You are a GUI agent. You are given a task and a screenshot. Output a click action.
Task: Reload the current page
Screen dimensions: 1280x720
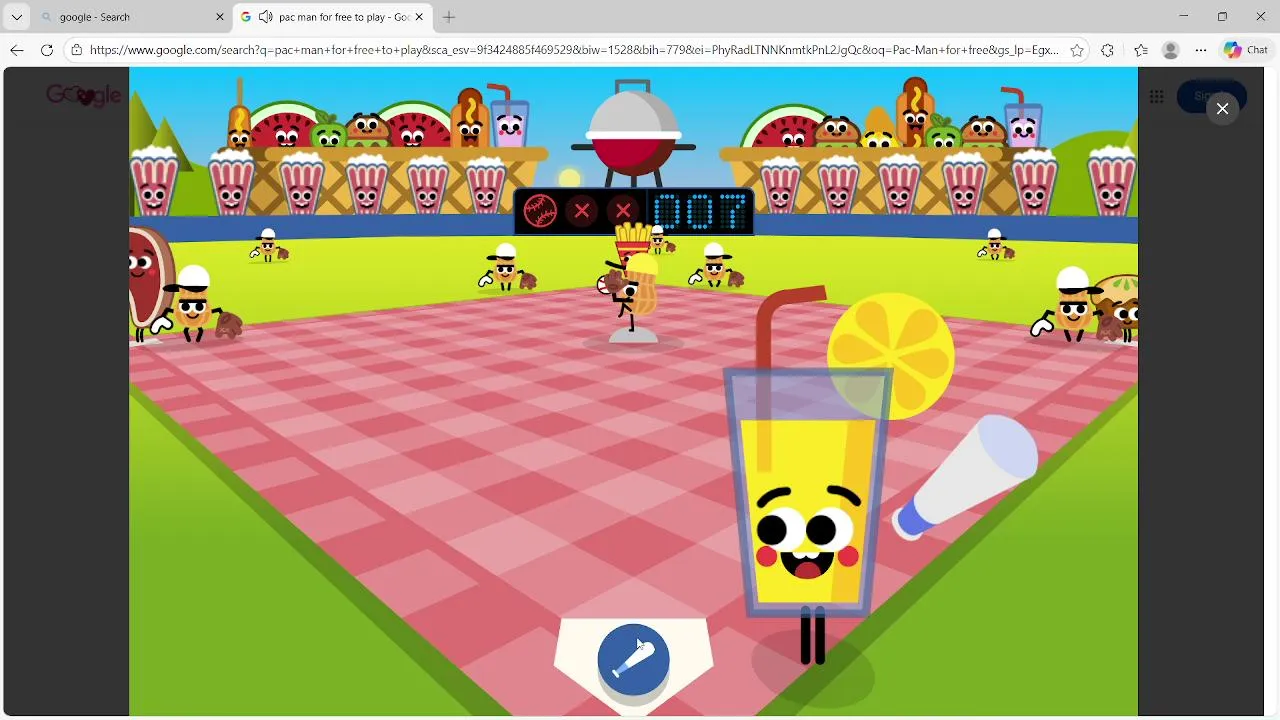47,50
